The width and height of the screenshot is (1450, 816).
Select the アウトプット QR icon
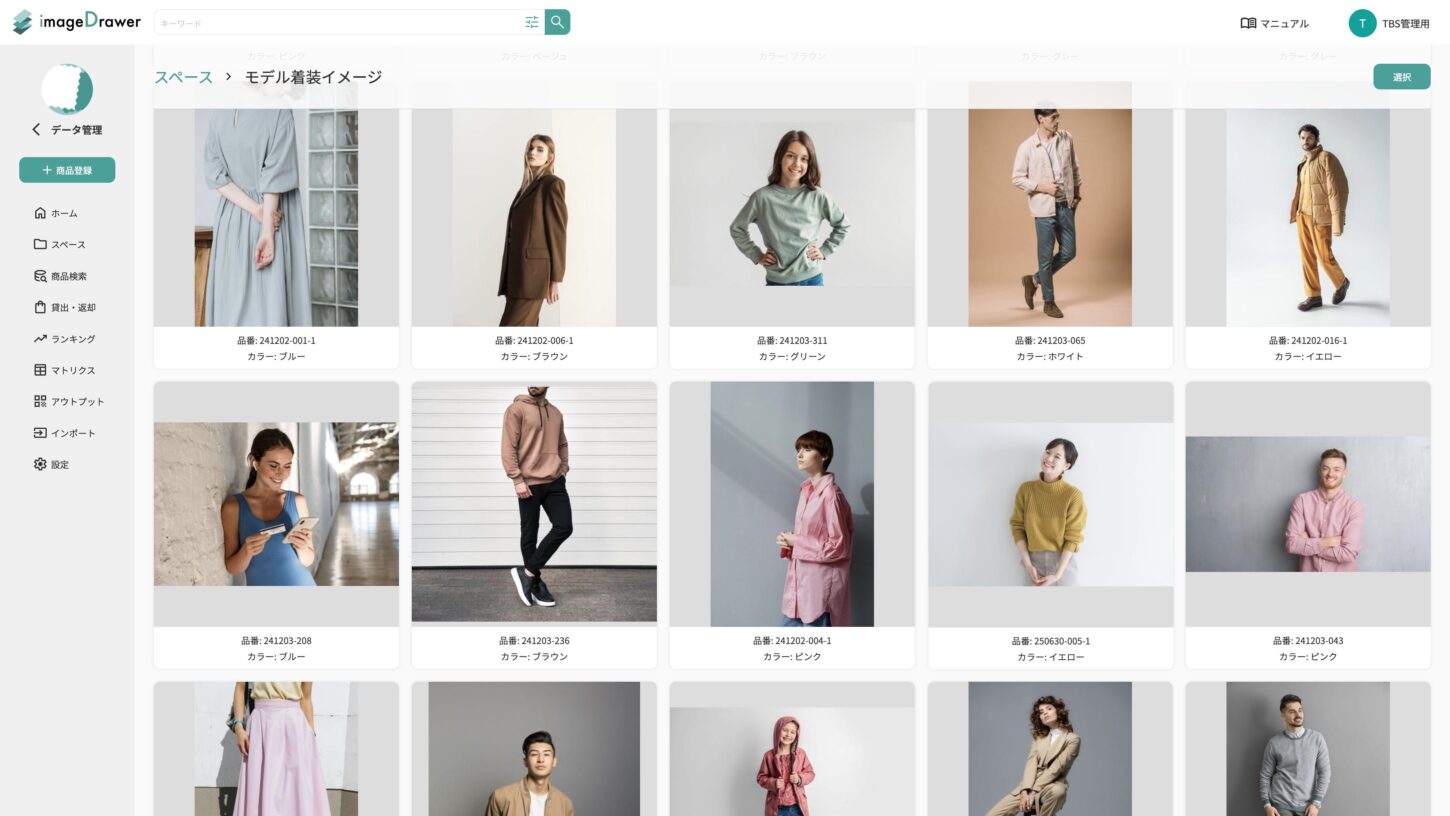click(x=40, y=401)
